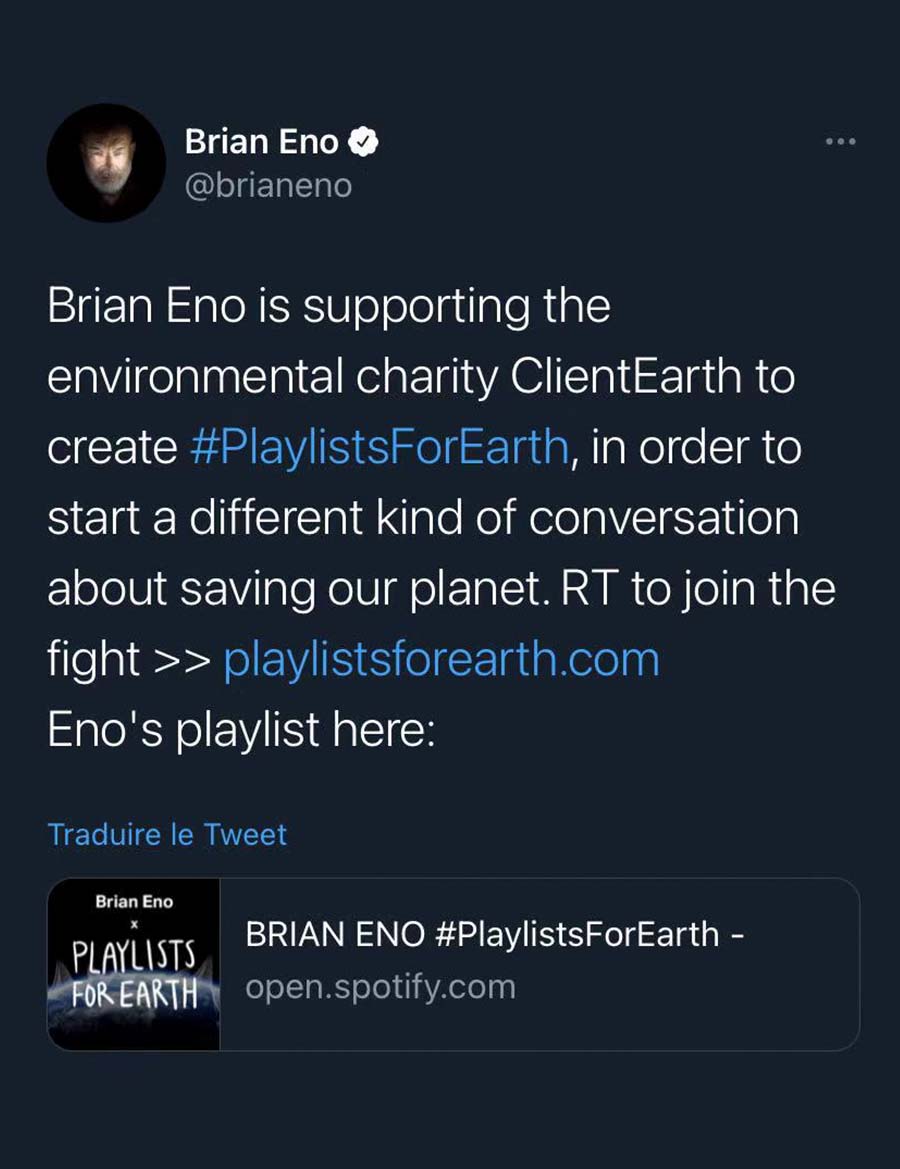This screenshot has width=900, height=1169.
Task: Click the word 'fight' before the arrows
Action: coord(93,659)
